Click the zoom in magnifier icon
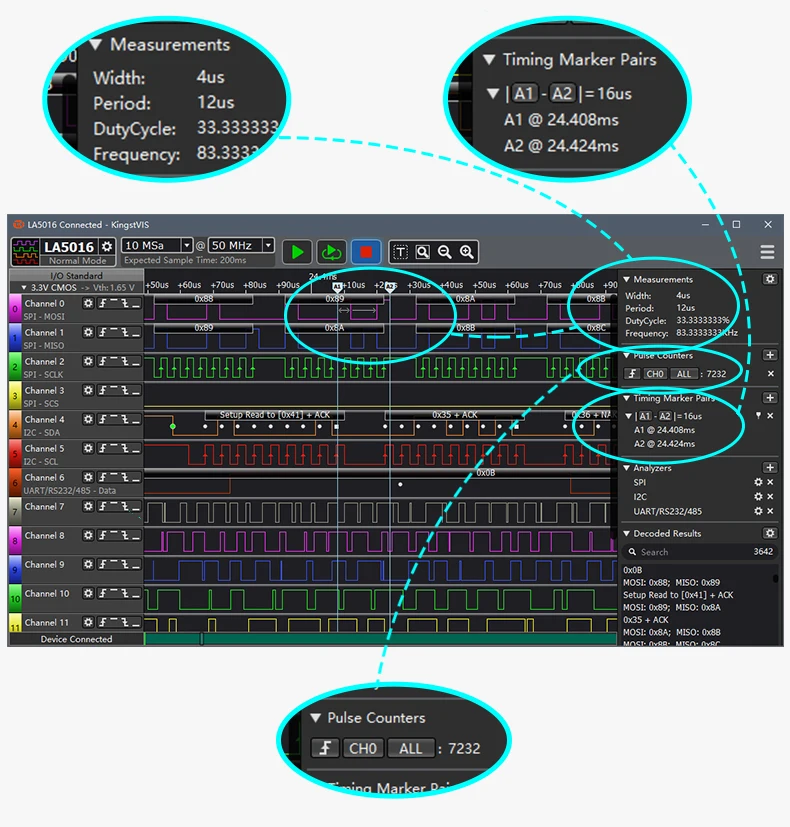 point(467,252)
